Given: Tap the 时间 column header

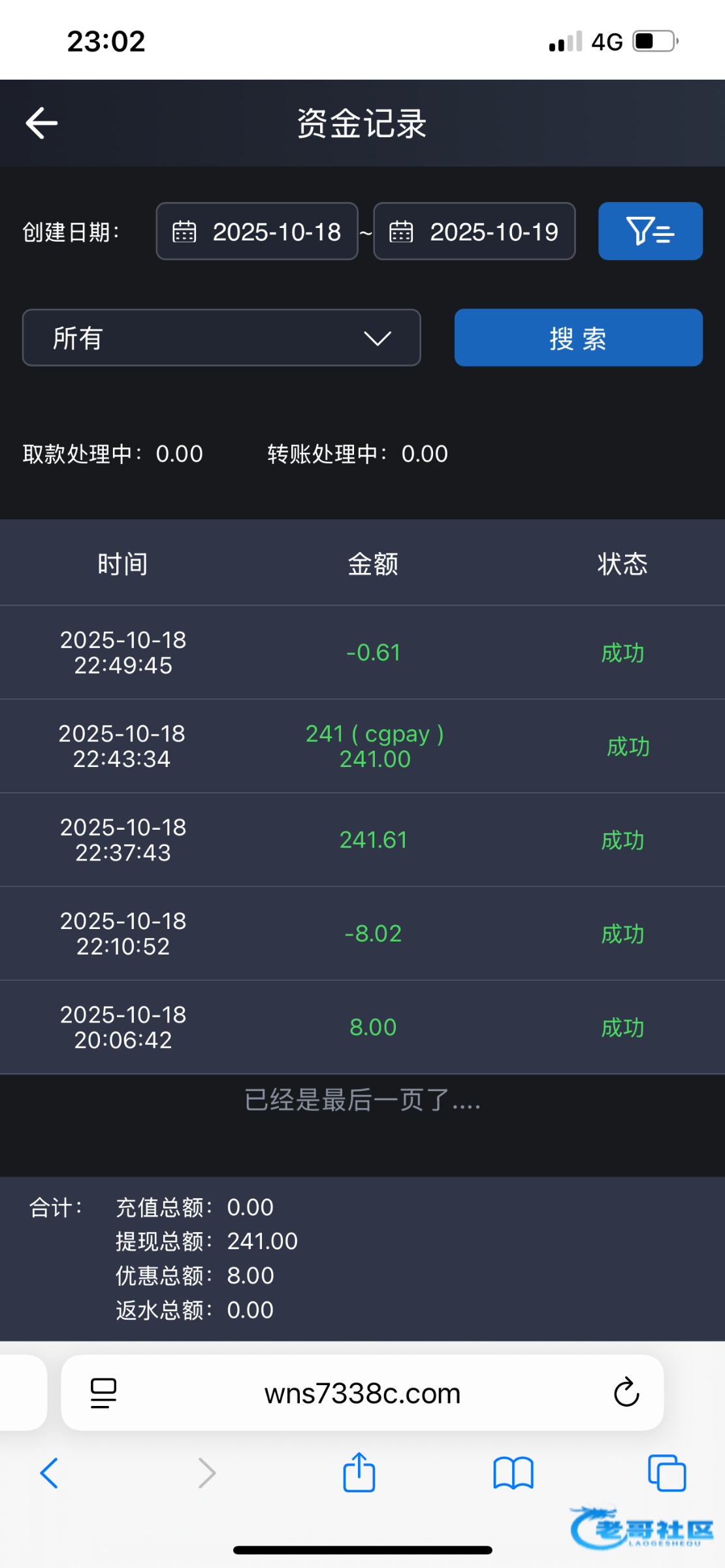Looking at the screenshot, I should tap(123, 564).
